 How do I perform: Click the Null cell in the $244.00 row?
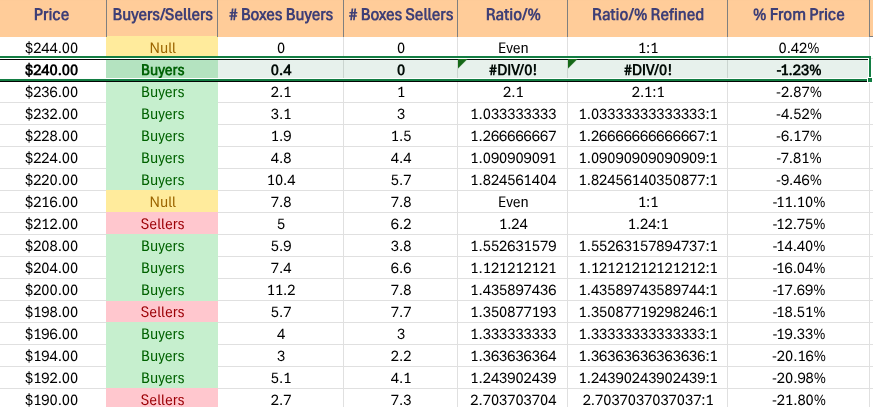(x=161, y=48)
